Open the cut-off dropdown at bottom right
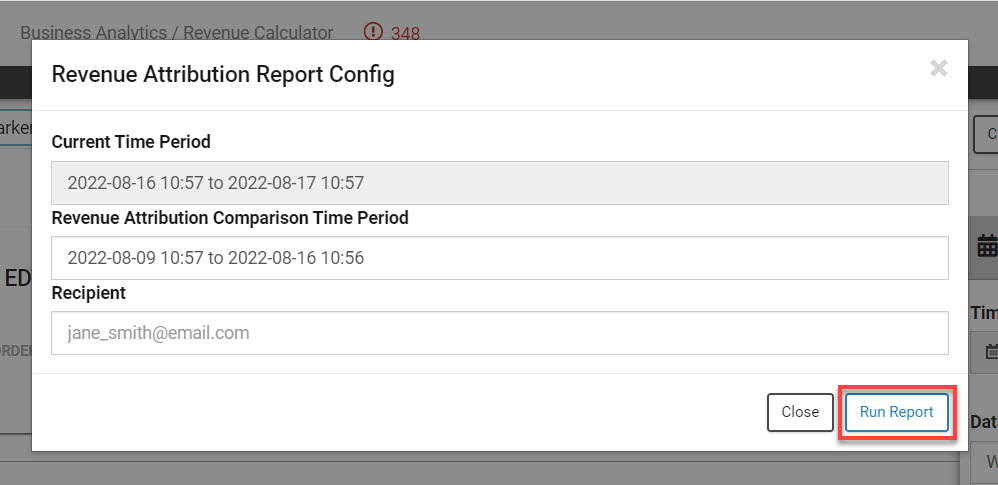Viewport: 998px width, 485px height. (x=987, y=463)
